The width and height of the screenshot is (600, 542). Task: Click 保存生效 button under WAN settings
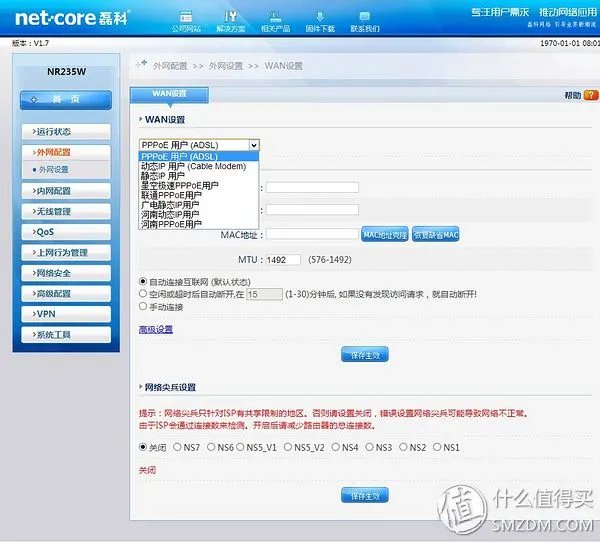[x=365, y=355]
